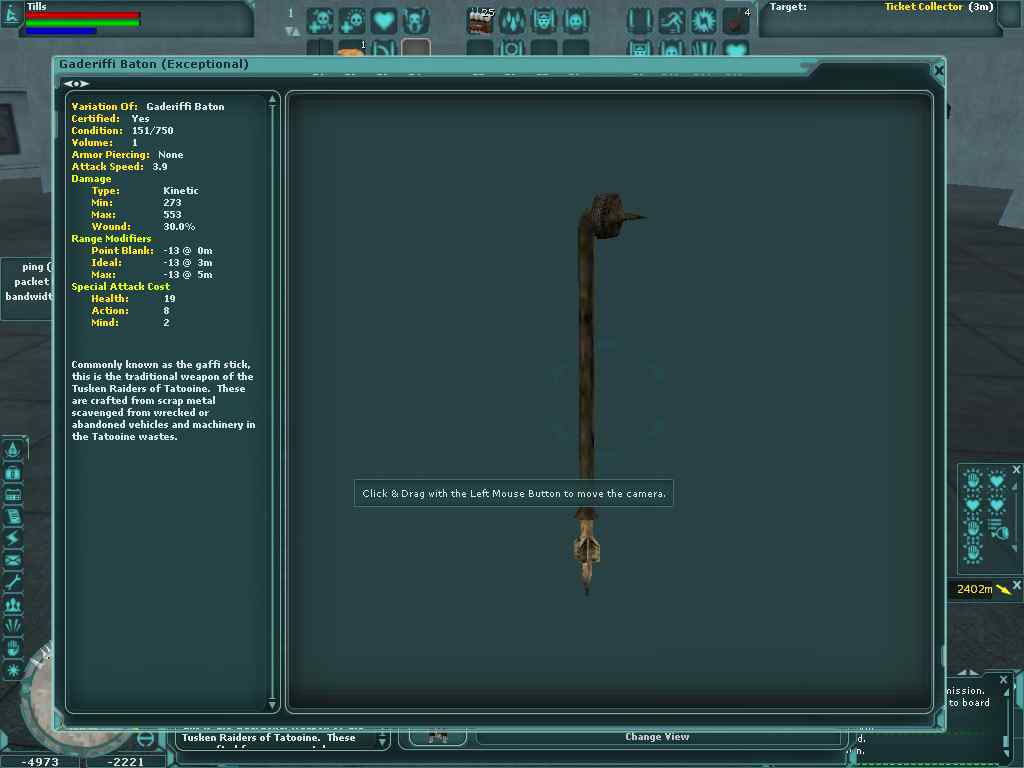1024x768 pixels.
Task: Click the red health bar of Tills
Action: (82, 15)
